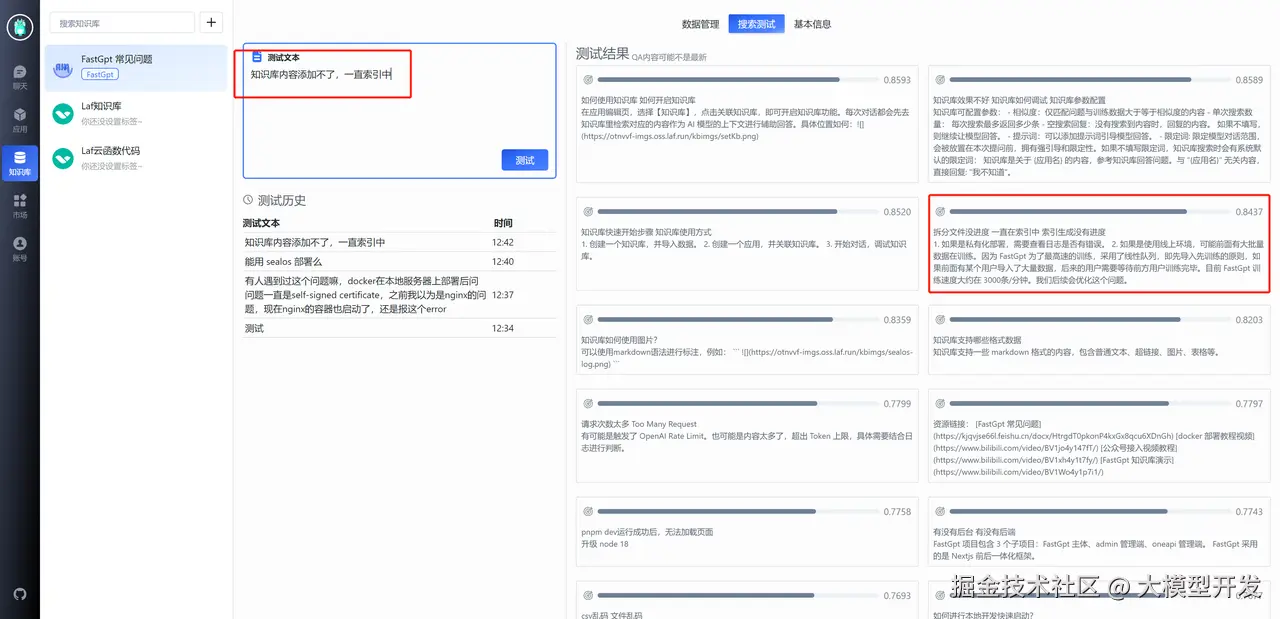Select the Laf云函数代码 knowledge base name
Image resolution: width=1280 pixels, height=619 pixels.
[x=110, y=150]
